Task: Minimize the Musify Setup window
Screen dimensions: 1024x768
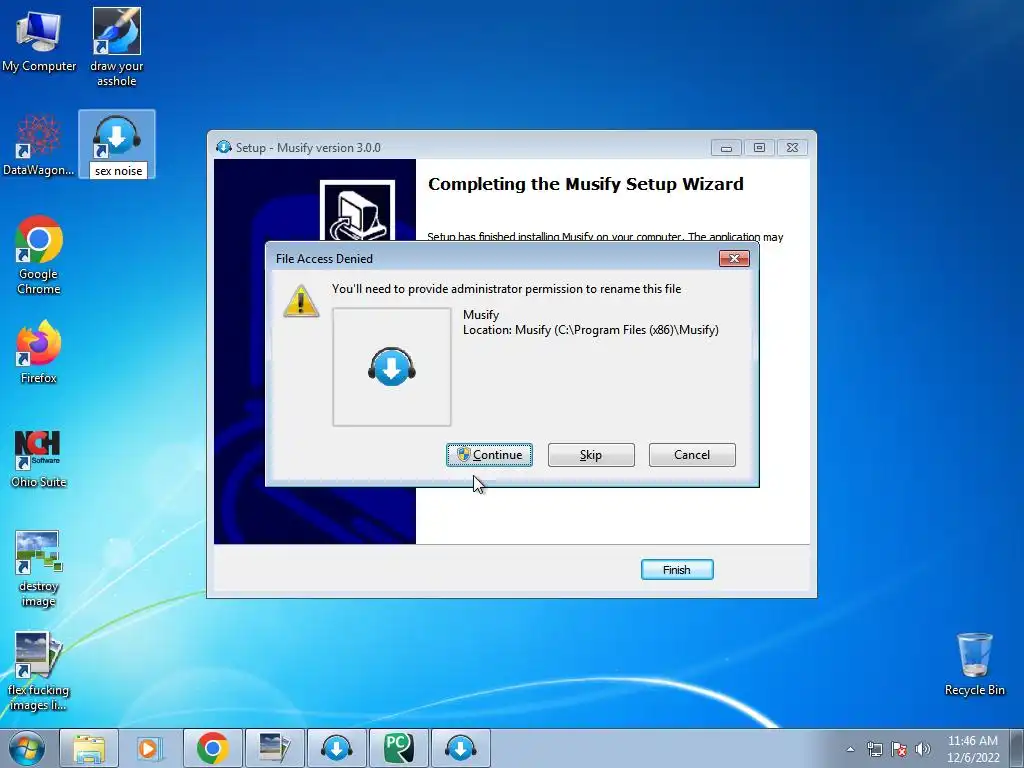Action: 726,148
